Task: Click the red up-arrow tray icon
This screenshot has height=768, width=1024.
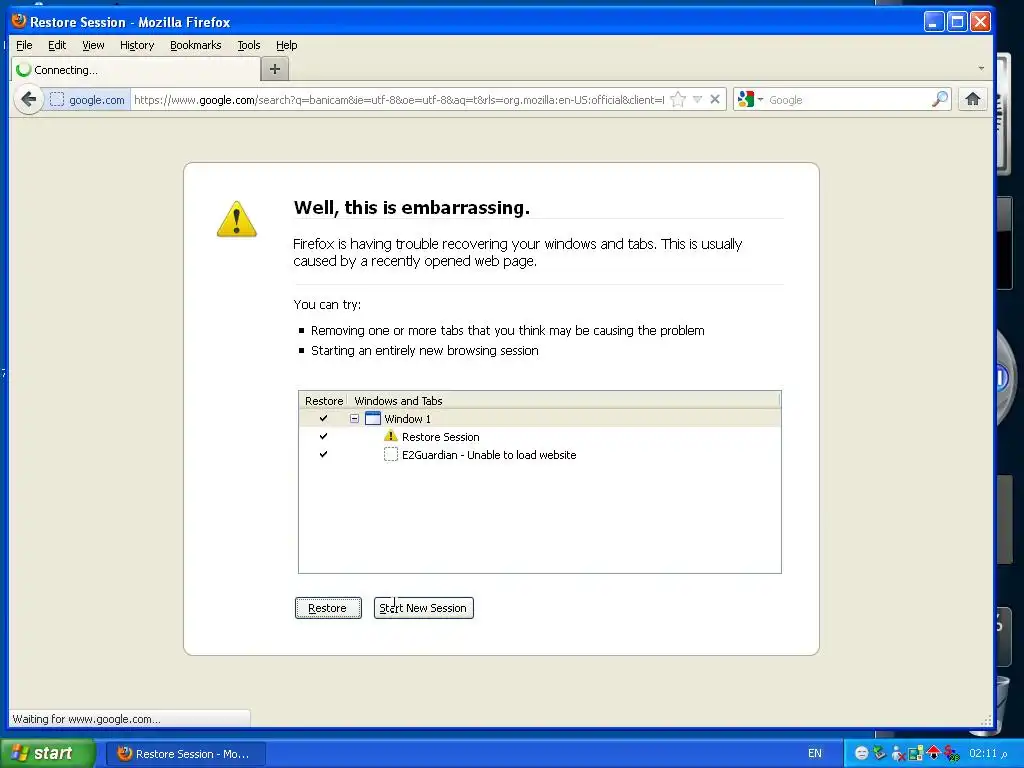Action: coord(933,752)
